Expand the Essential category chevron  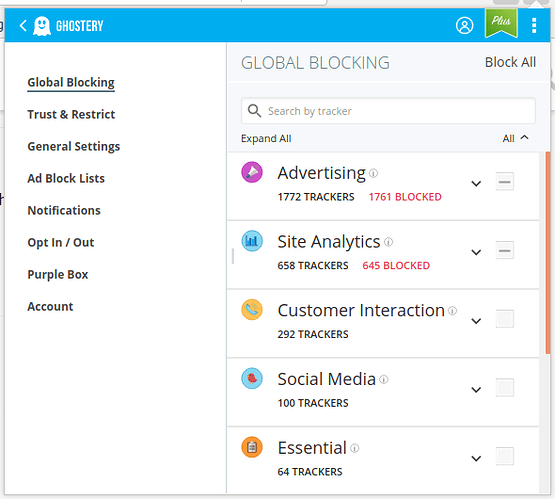[476, 458]
